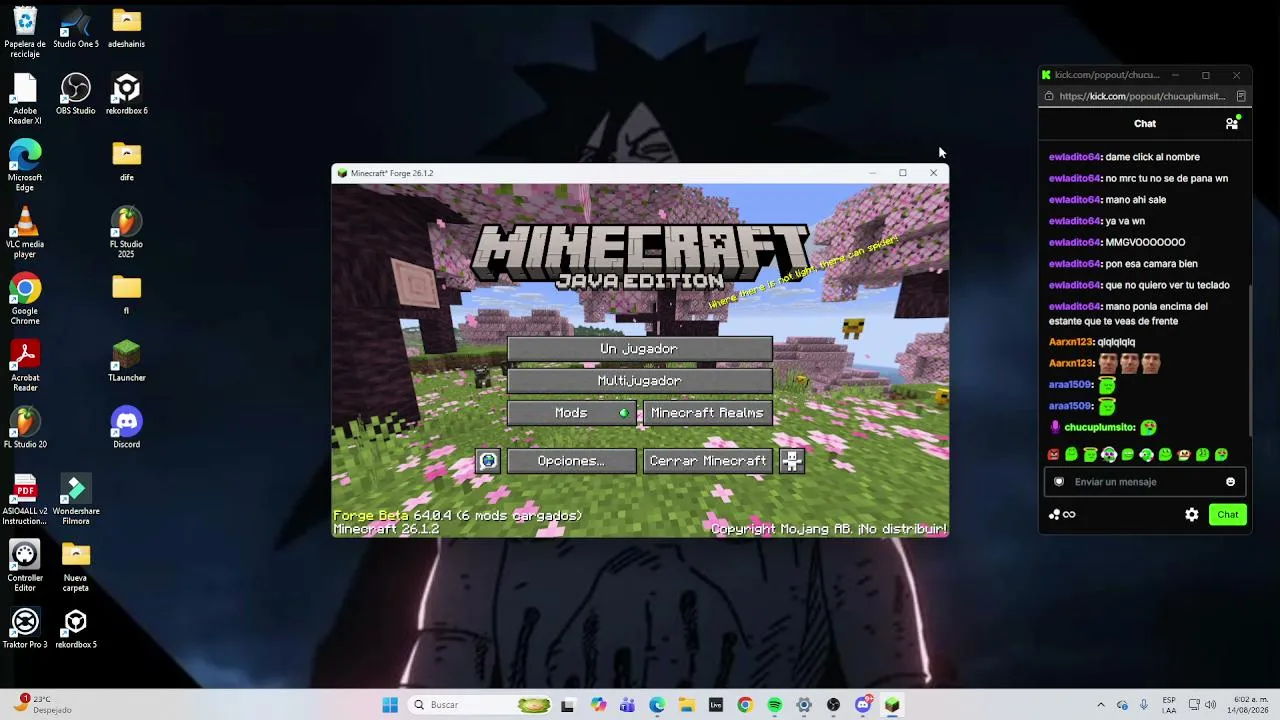The height and width of the screenshot is (720, 1280).
Task: Open the Recycle Bin desktop icon
Action: click(x=25, y=33)
